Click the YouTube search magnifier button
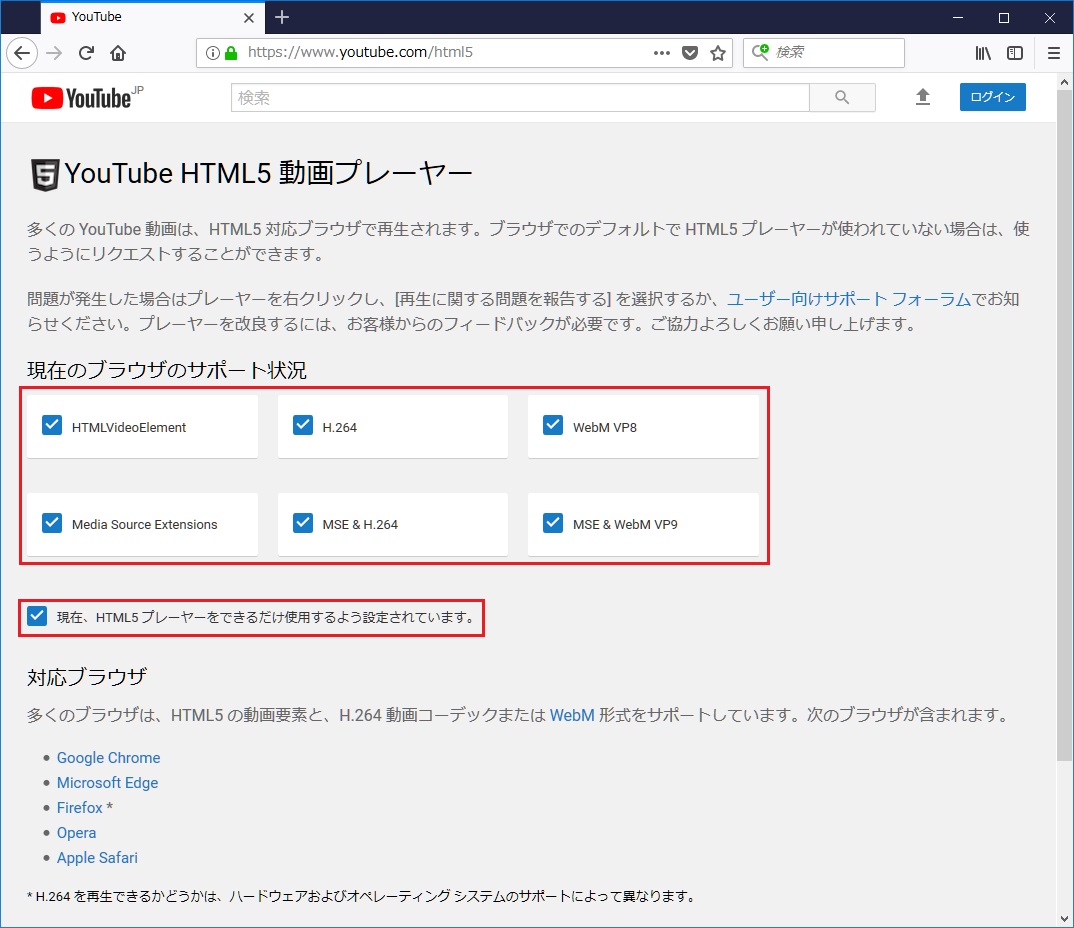This screenshot has width=1074, height=928. (842, 97)
